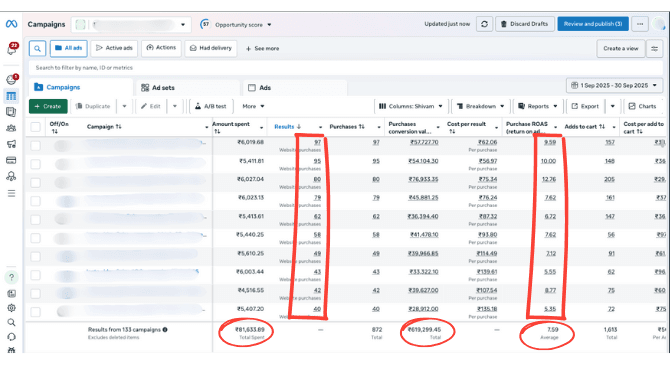Screen dimensions: 670x376
Task: Open notifications bell in sidebar
Action: click(12, 49)
